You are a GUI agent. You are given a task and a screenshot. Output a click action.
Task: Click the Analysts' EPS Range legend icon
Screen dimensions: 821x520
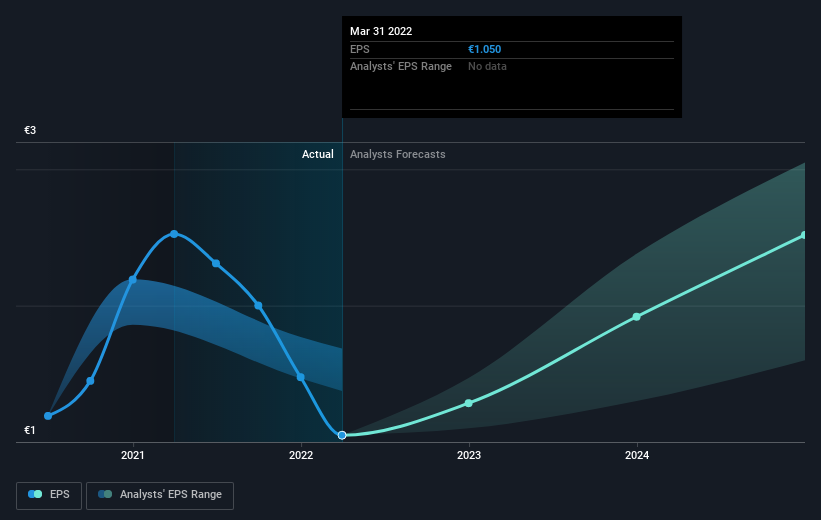(105, 494)
